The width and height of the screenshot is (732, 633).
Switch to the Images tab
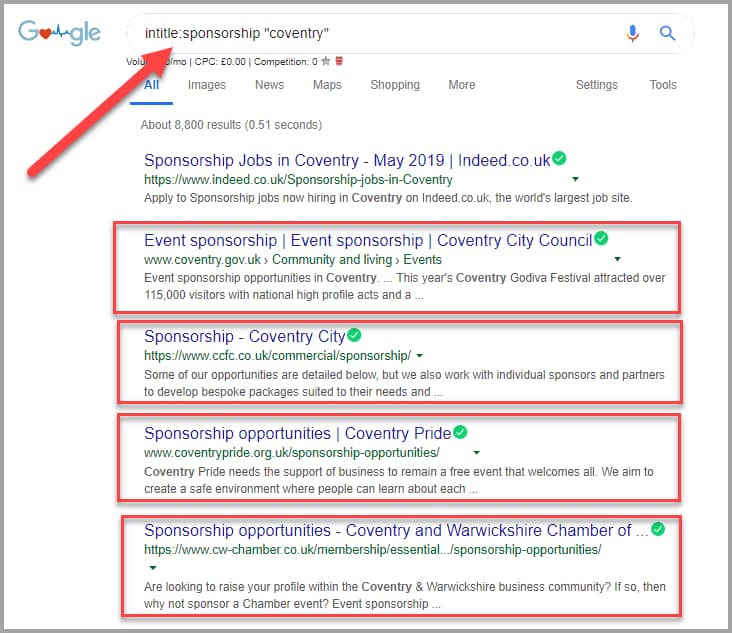click(207, 85)
